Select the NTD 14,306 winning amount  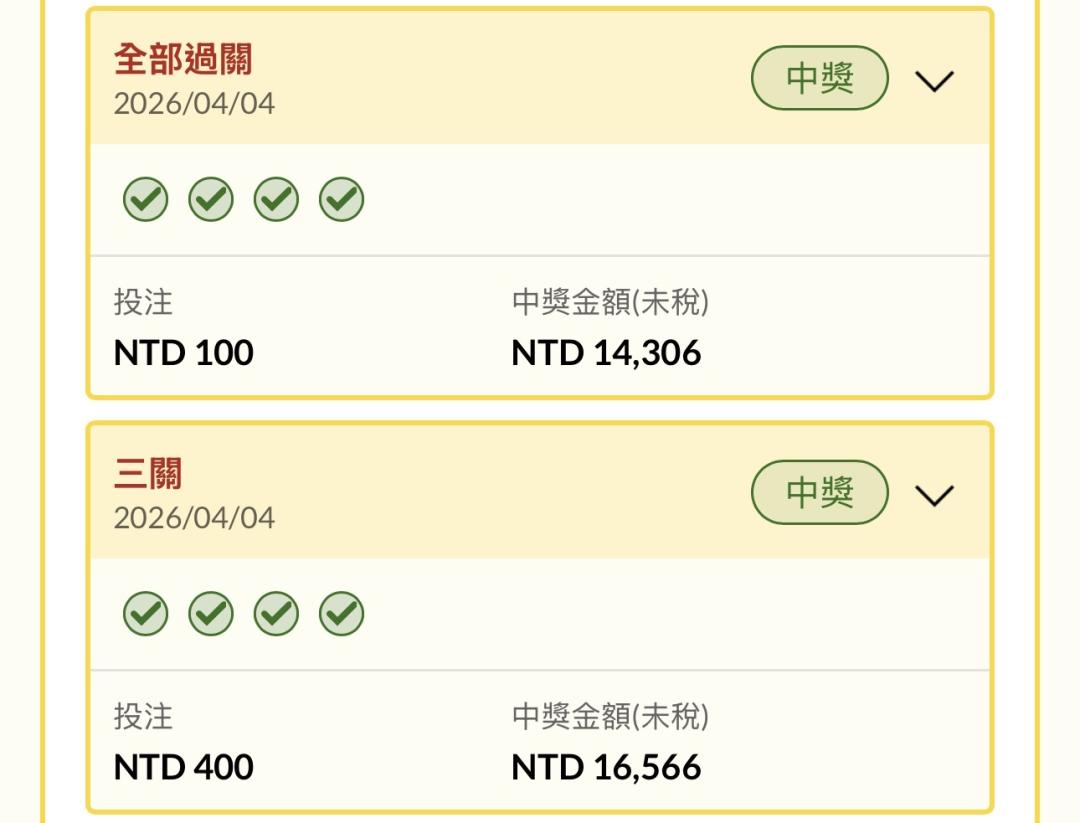pyautogui.click(x=606, y=353)
